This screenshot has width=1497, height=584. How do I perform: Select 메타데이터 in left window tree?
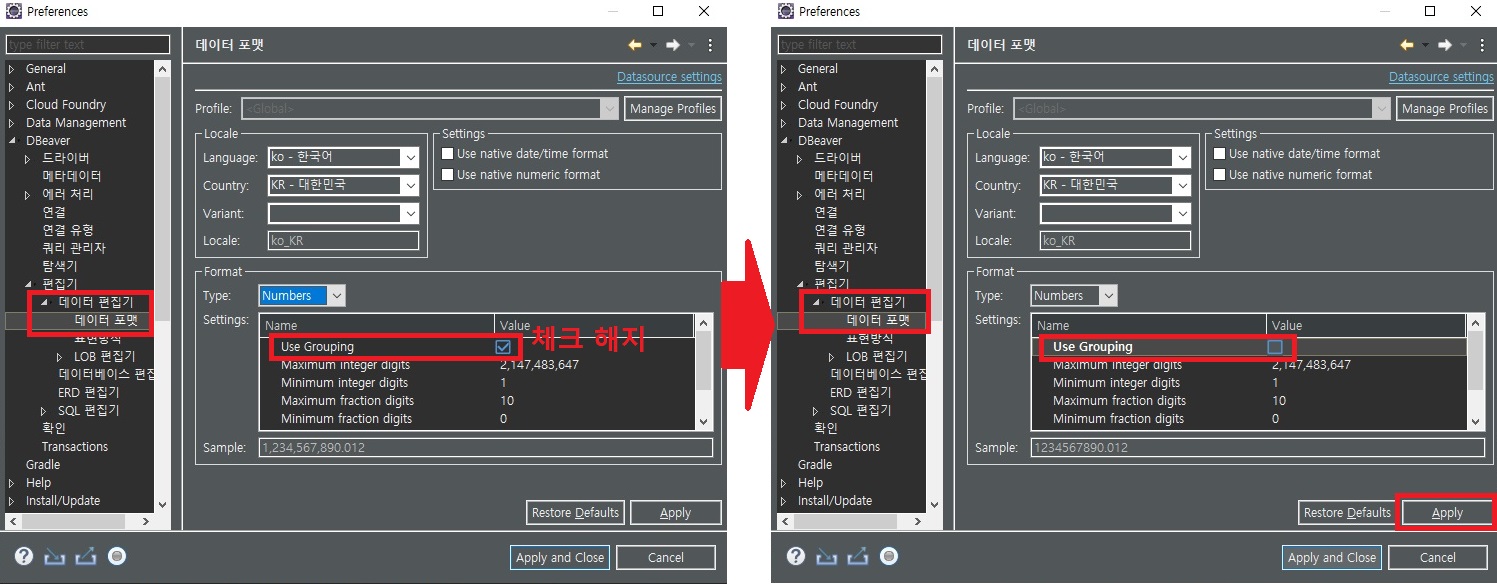tap(72, 176)
